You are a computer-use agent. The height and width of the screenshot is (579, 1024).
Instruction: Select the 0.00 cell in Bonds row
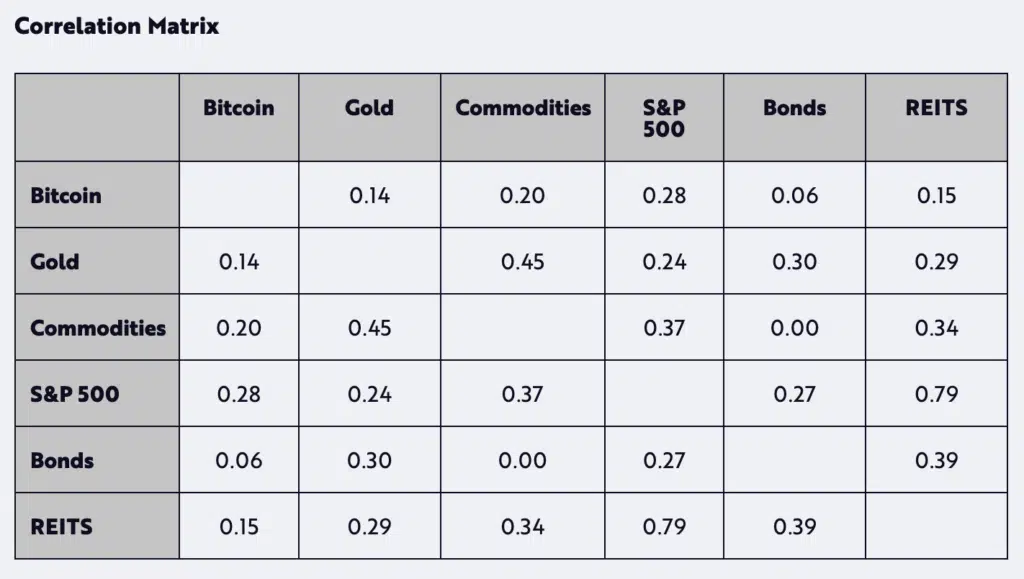(522, 460)
